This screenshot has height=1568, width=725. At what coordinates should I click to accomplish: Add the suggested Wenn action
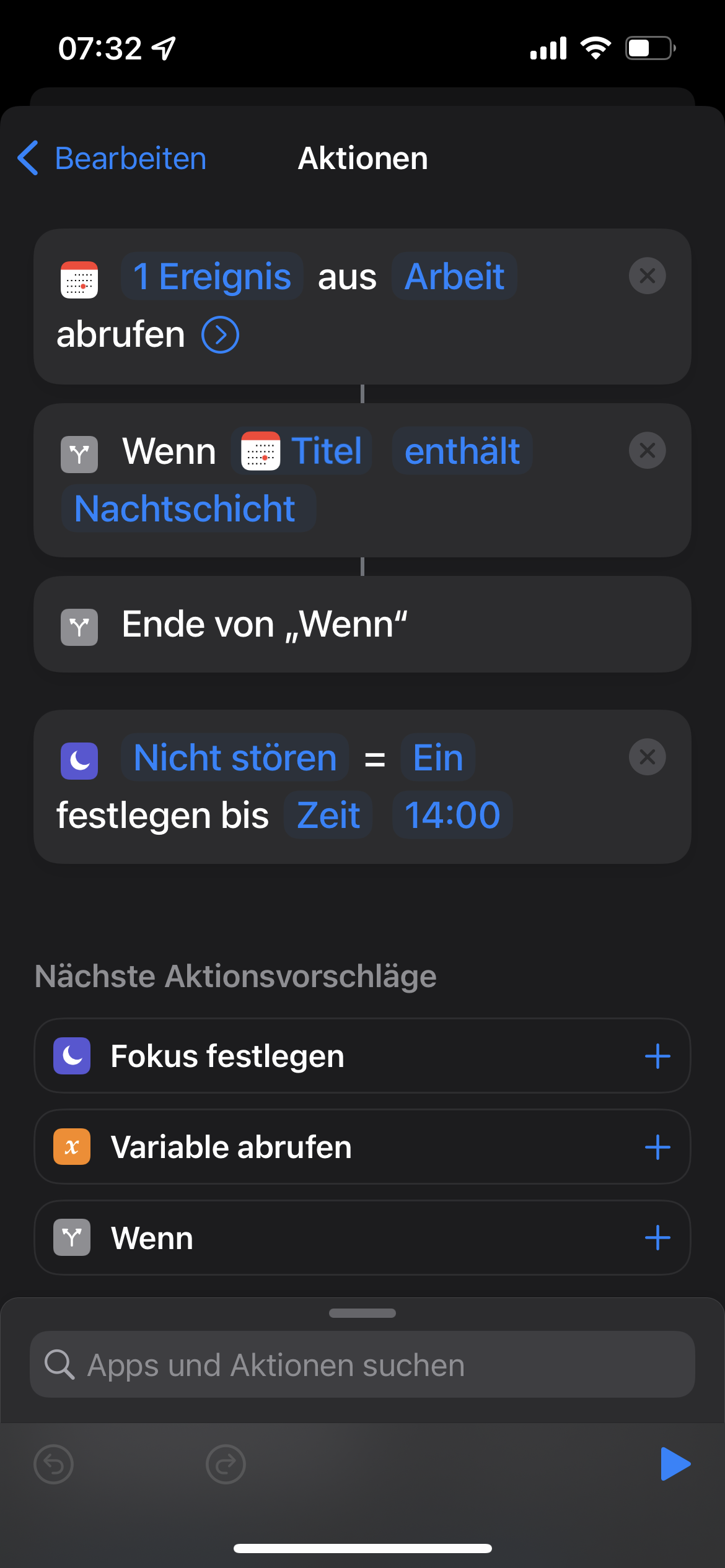click(x=657, y=1238)
